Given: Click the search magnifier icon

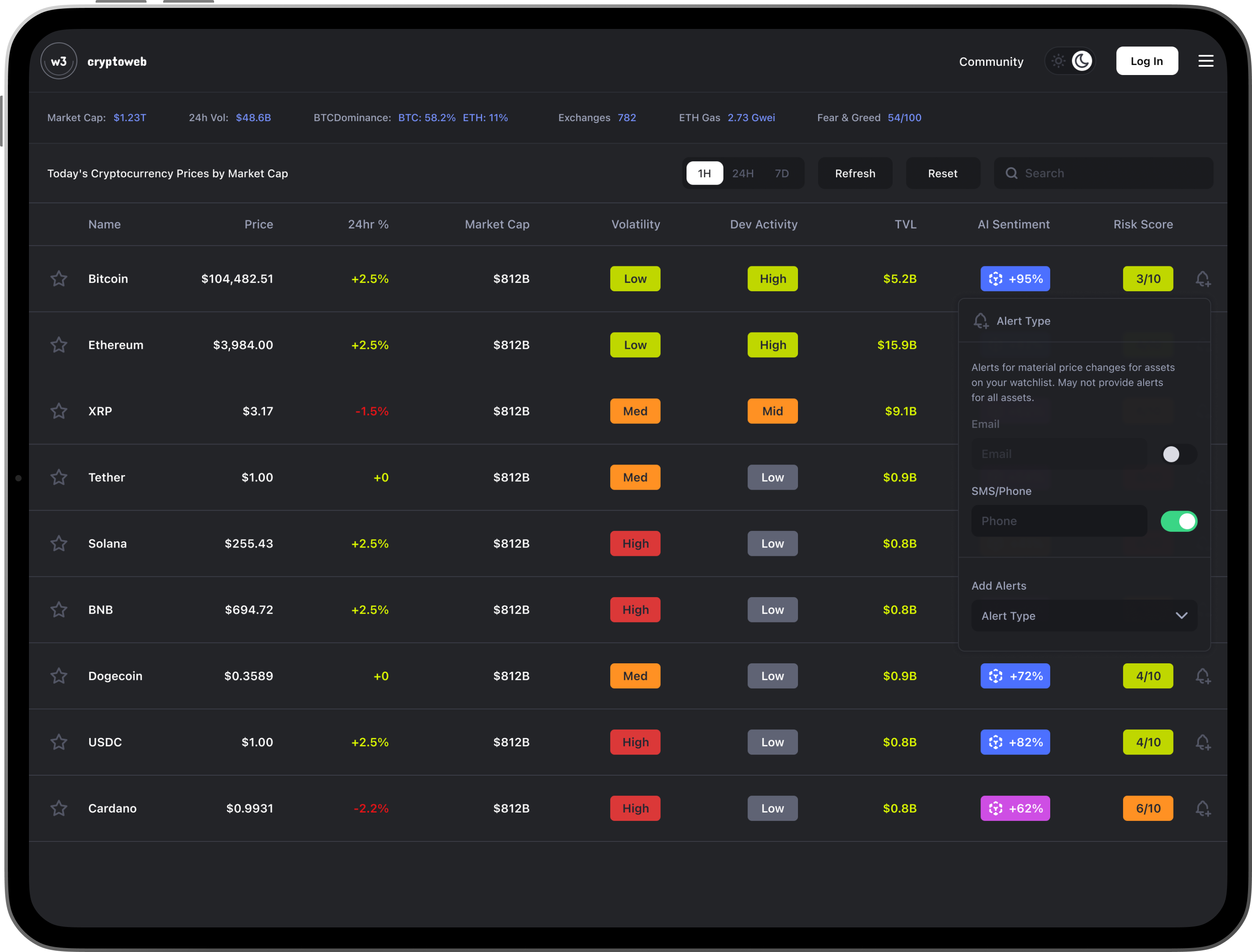Looking at the screenshot, I should [x=1011, y=173].
